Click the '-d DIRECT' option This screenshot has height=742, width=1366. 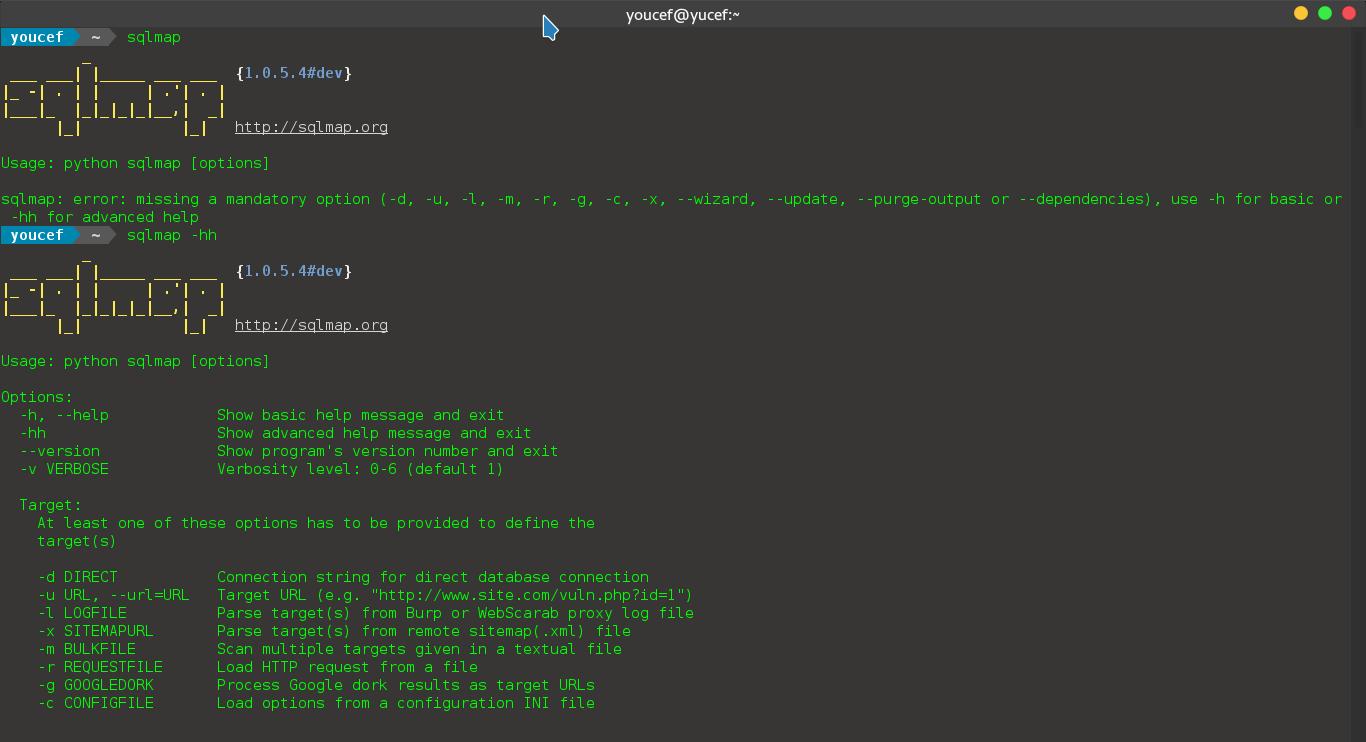pyautogui.click(x=78, y=577)
